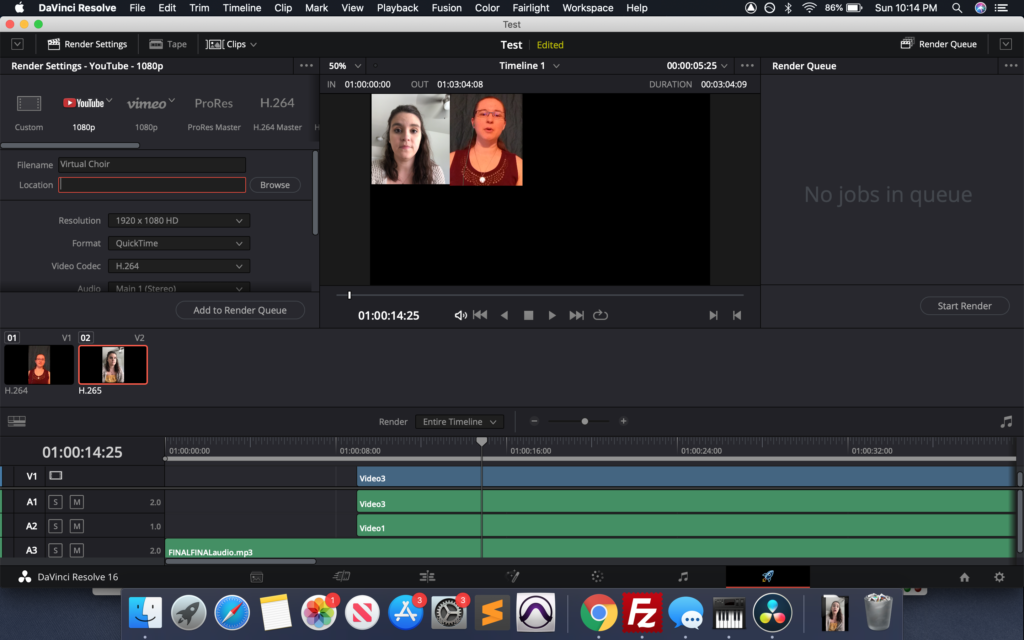The image size is (1024, 640).
Task: Mute audio track A3
Action: [77, 550]
